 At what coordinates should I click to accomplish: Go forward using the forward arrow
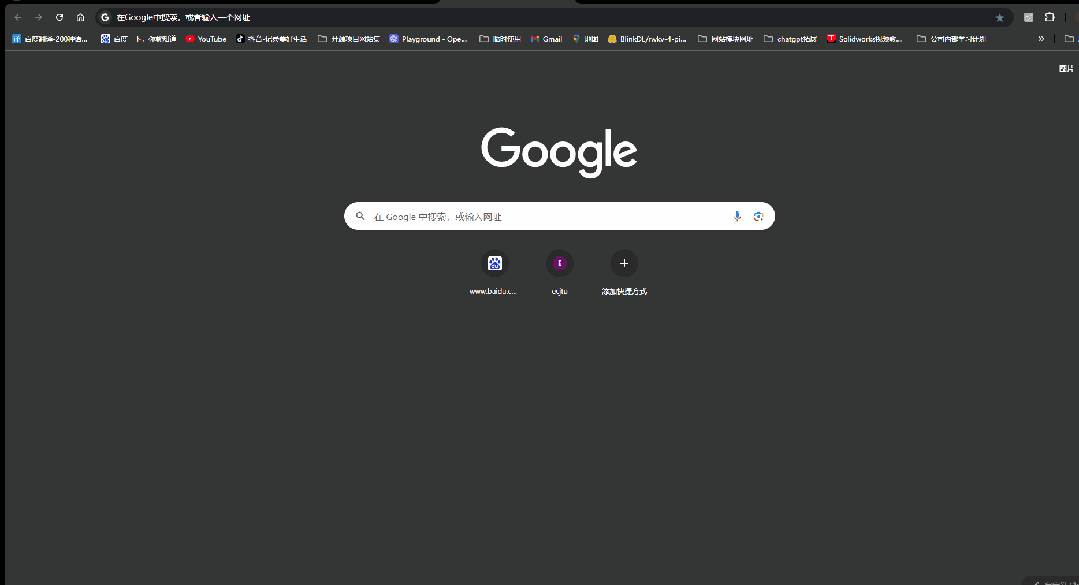(x=39, y=17)
